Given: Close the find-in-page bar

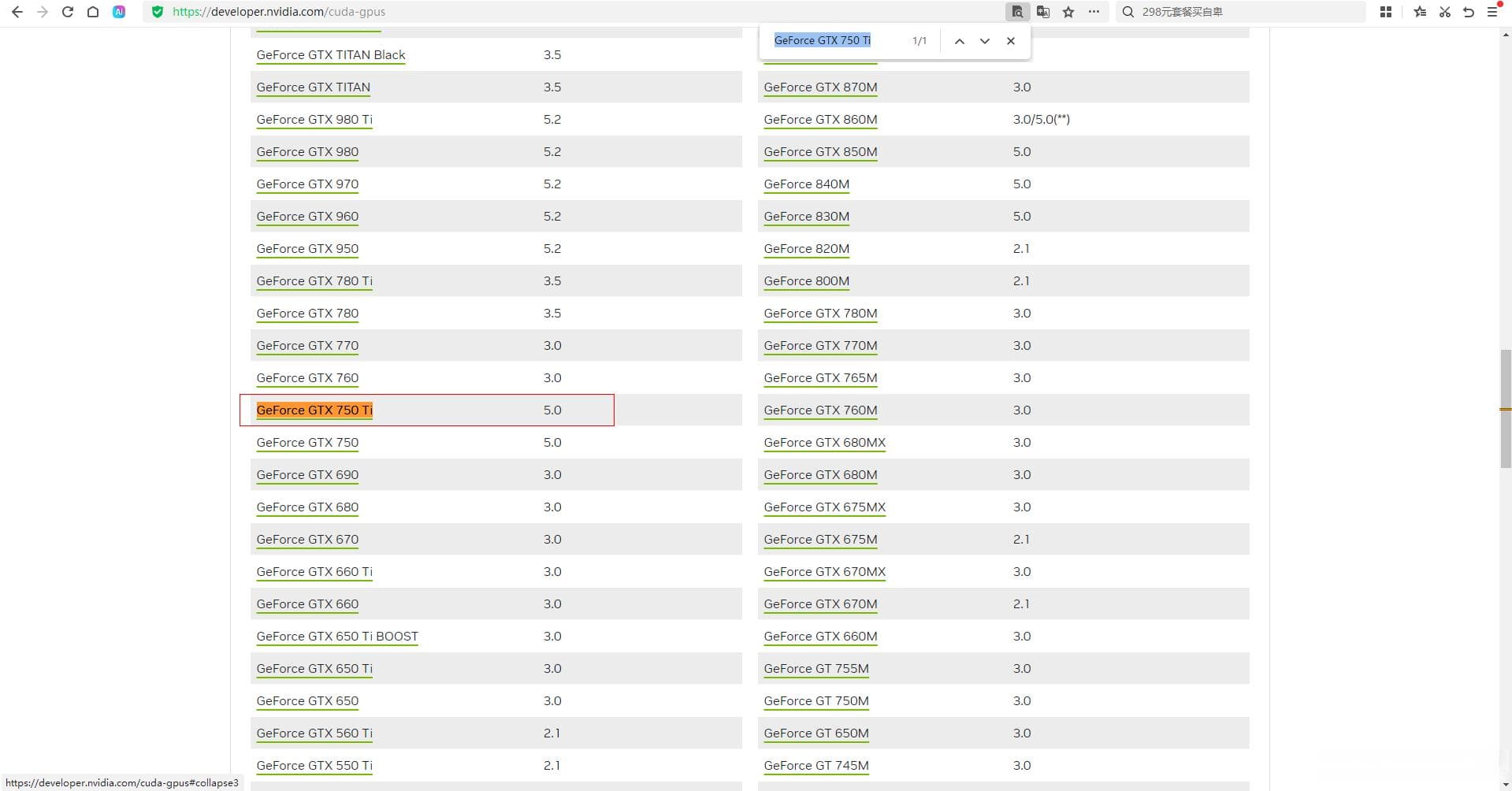Looking at the screenshot, I should pyautogui.click(x=1011, y=41).
